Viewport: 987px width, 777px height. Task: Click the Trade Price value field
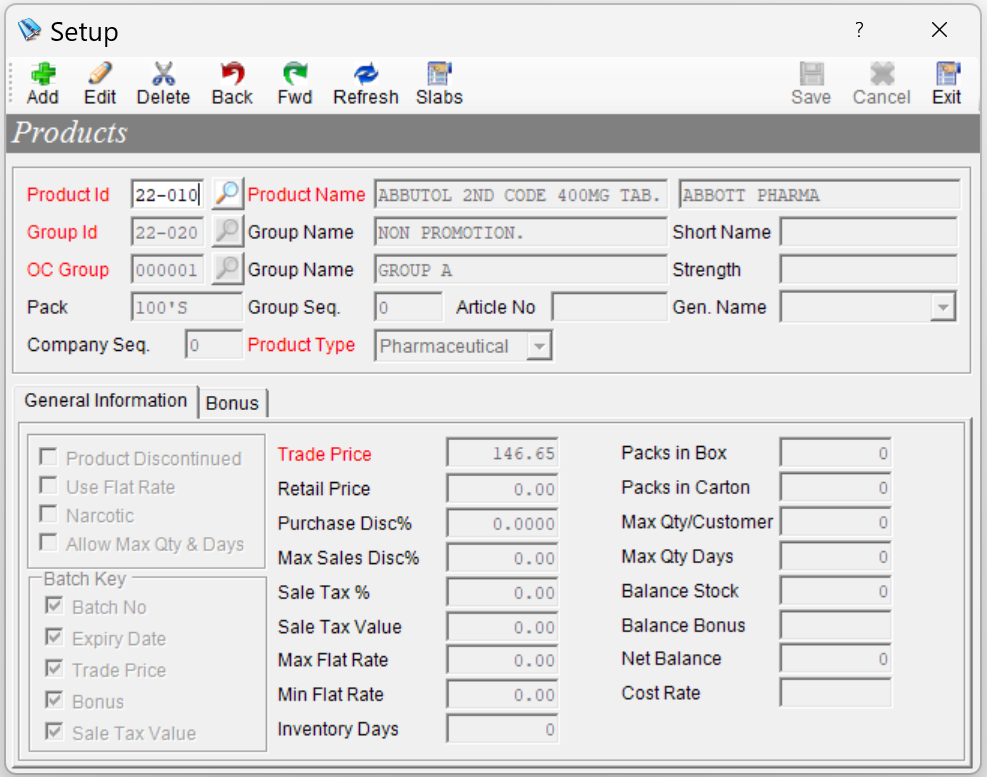click(502, 453)
